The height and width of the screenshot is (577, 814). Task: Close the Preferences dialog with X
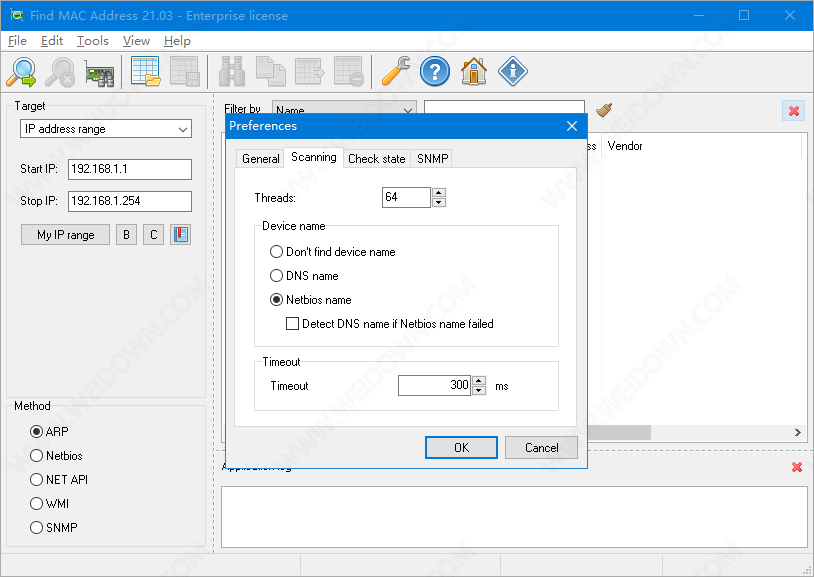[x=572, y=126]
